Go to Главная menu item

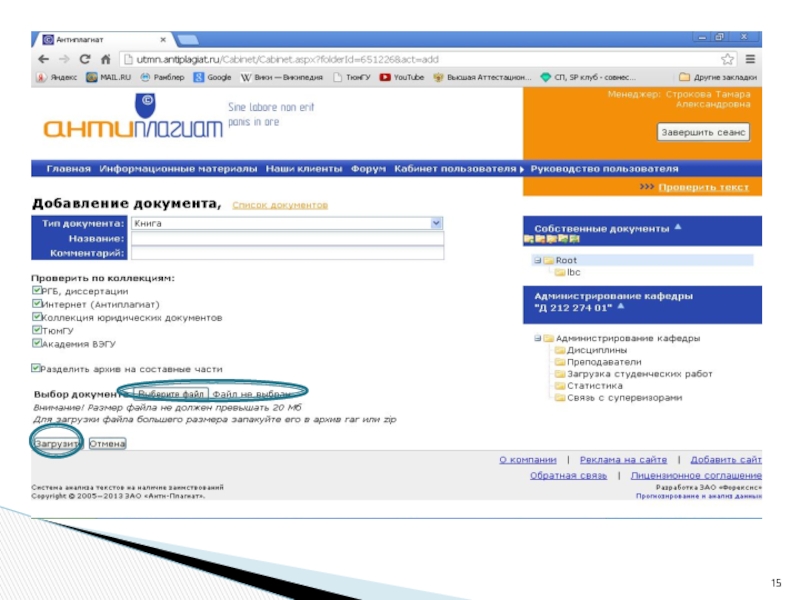click(x=68, y=168)
